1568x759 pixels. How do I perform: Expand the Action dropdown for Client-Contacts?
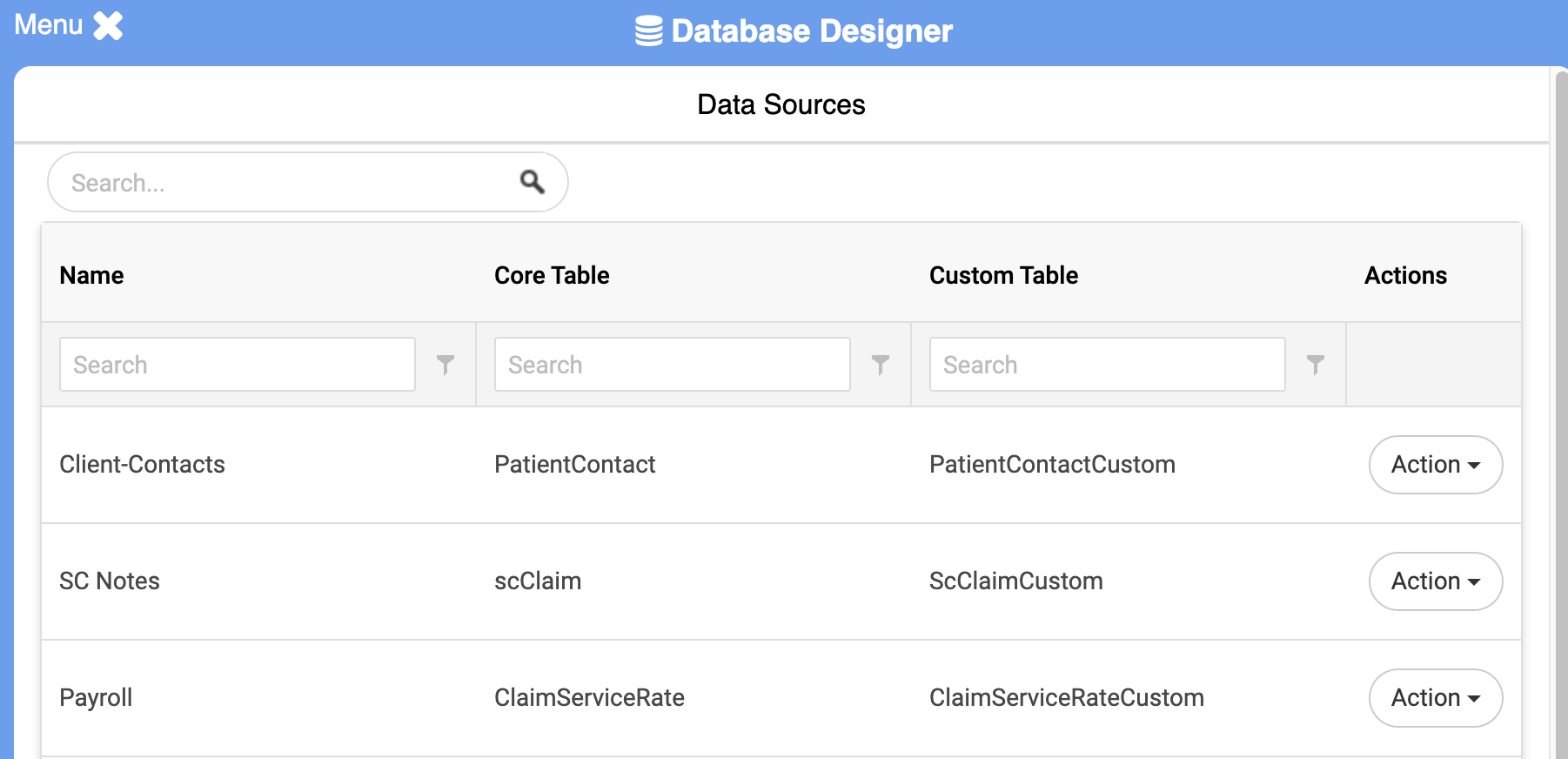point(1435,465)
